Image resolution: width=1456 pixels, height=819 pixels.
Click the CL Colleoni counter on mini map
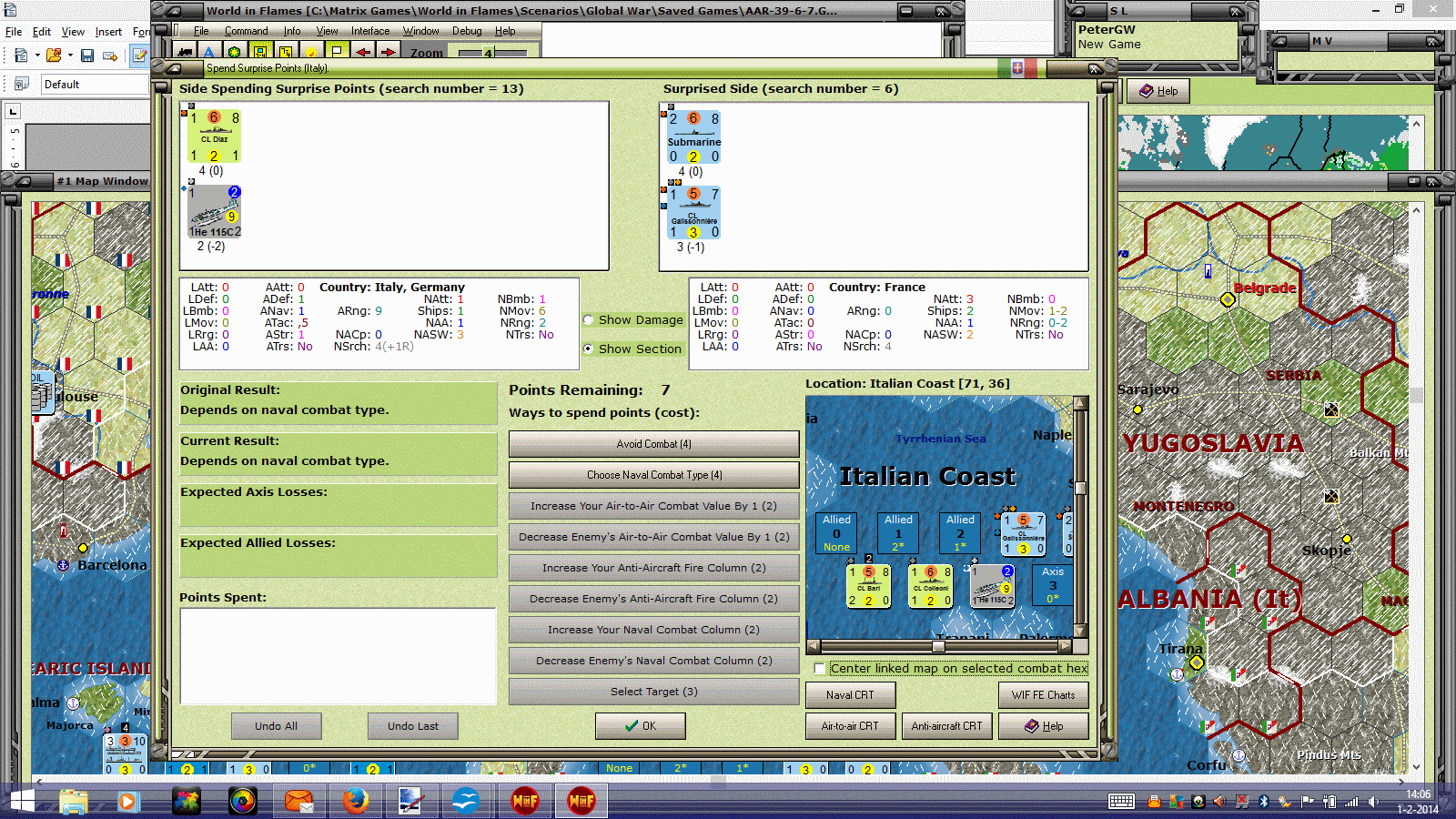[930, 586]
